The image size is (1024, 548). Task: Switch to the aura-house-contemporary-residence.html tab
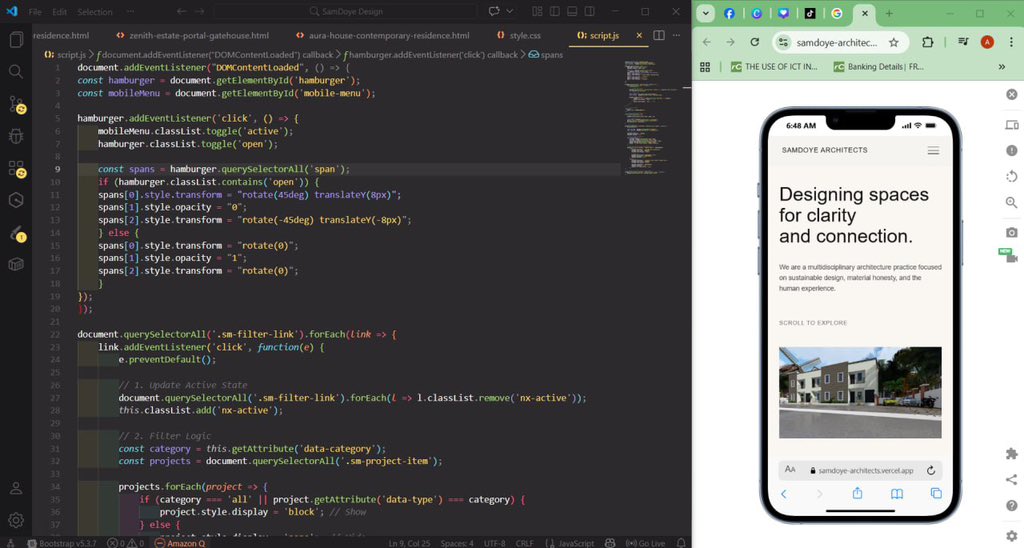(383, 35)
